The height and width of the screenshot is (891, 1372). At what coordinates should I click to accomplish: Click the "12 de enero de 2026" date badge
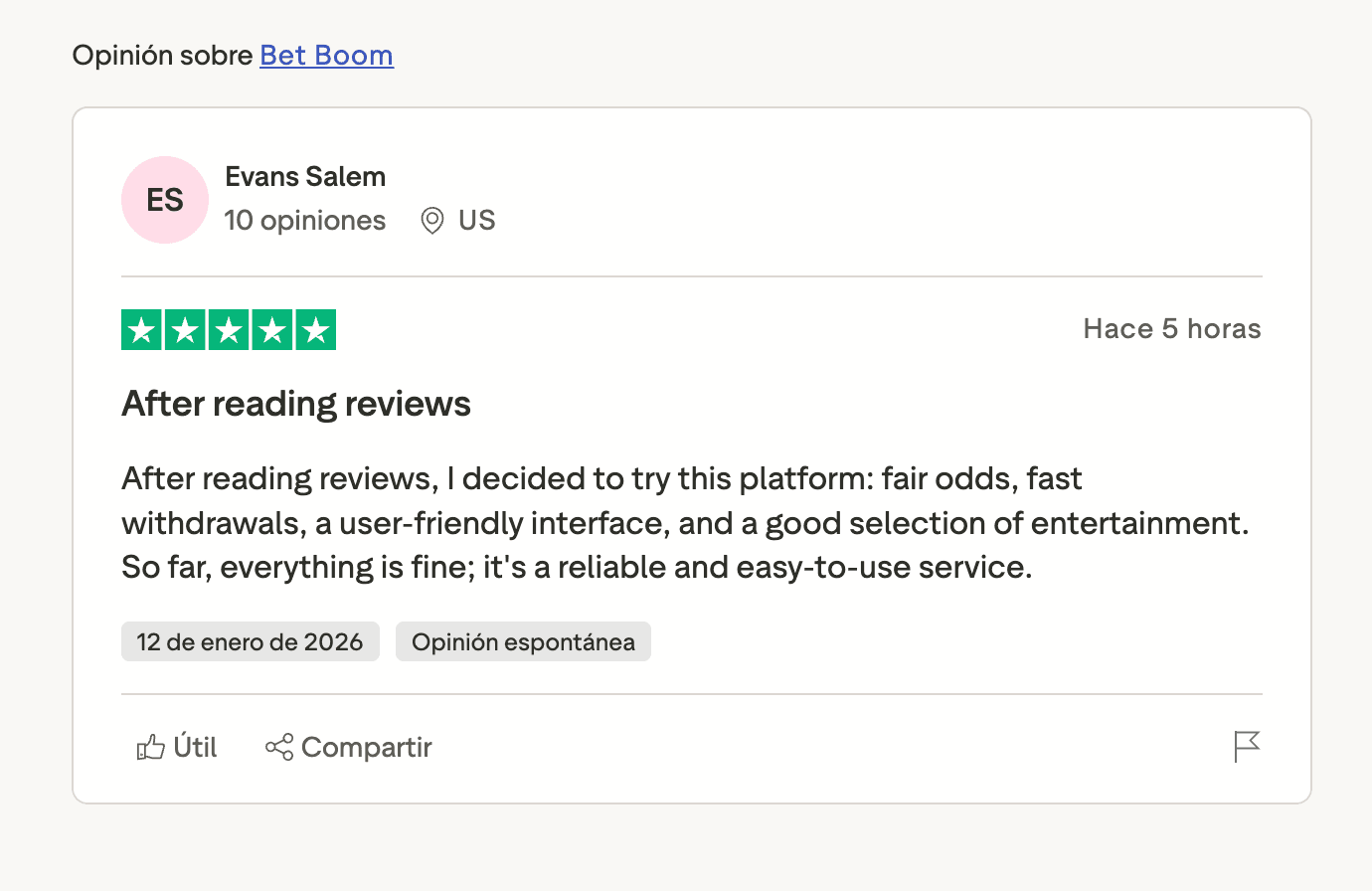(x=250, y=641)
